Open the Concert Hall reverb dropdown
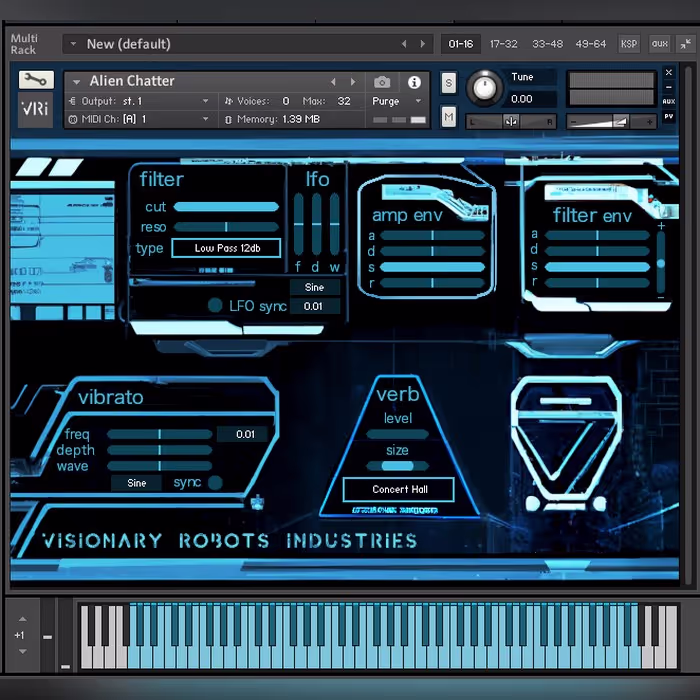Screen dimensions: 700x700 (x=399, y=489)
